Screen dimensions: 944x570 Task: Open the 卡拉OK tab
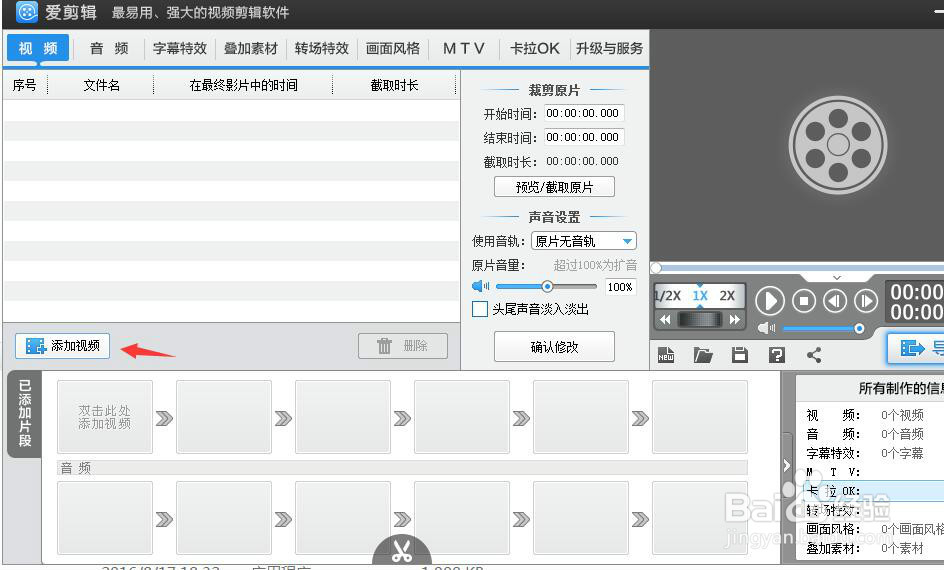[535, 48]
